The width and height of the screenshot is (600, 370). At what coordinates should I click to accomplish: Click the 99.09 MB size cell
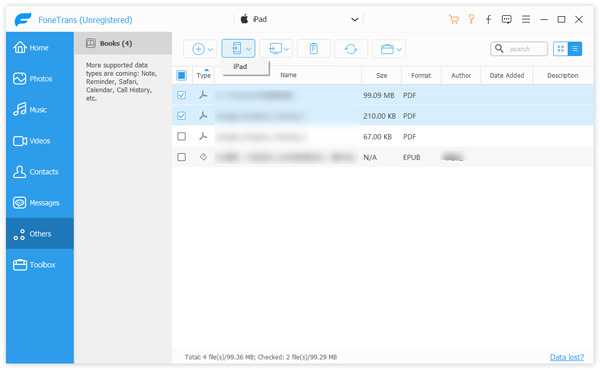coord(378,95)
